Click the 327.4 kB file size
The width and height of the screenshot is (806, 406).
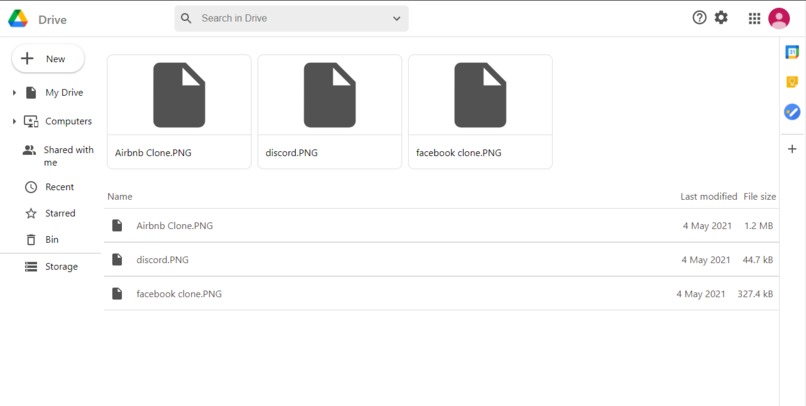click(x=755, y=294)
